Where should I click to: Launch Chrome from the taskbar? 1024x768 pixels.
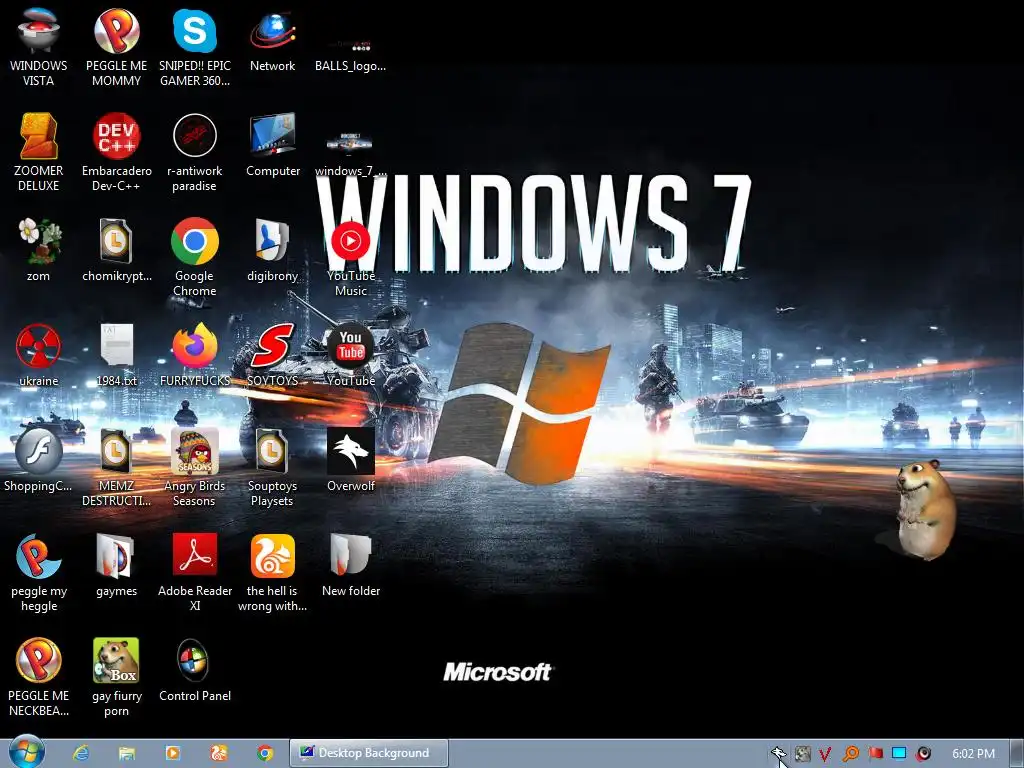tap(264, 754)
